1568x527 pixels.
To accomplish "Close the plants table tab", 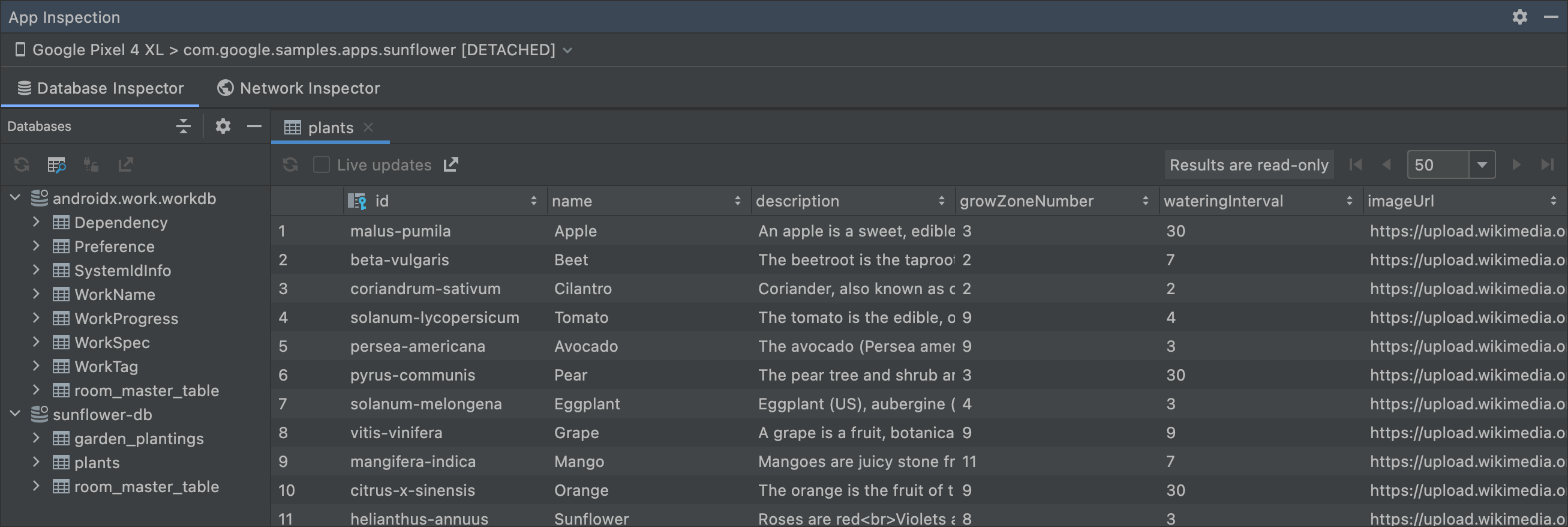I will pyautogui.click(x=368, y=127).
